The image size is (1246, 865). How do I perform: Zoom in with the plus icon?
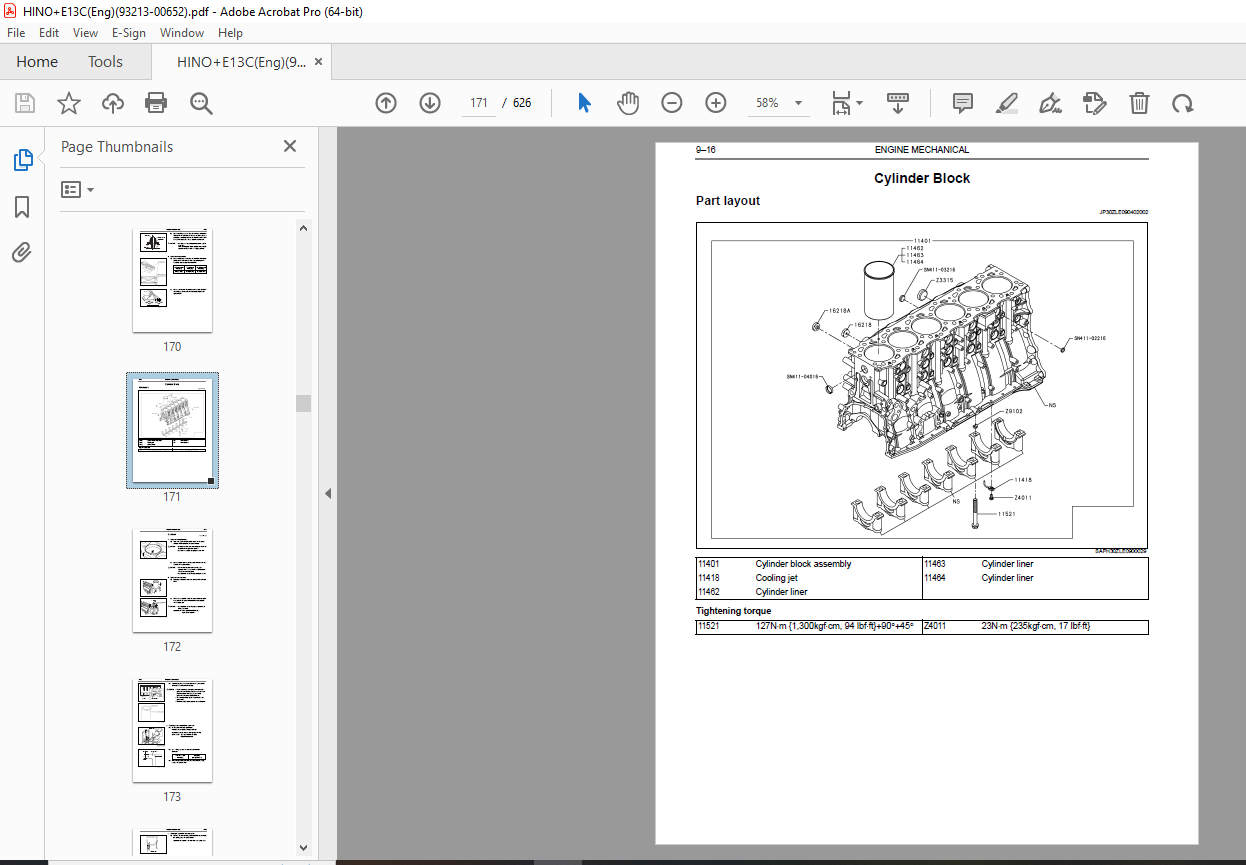[x=716, y=103]
